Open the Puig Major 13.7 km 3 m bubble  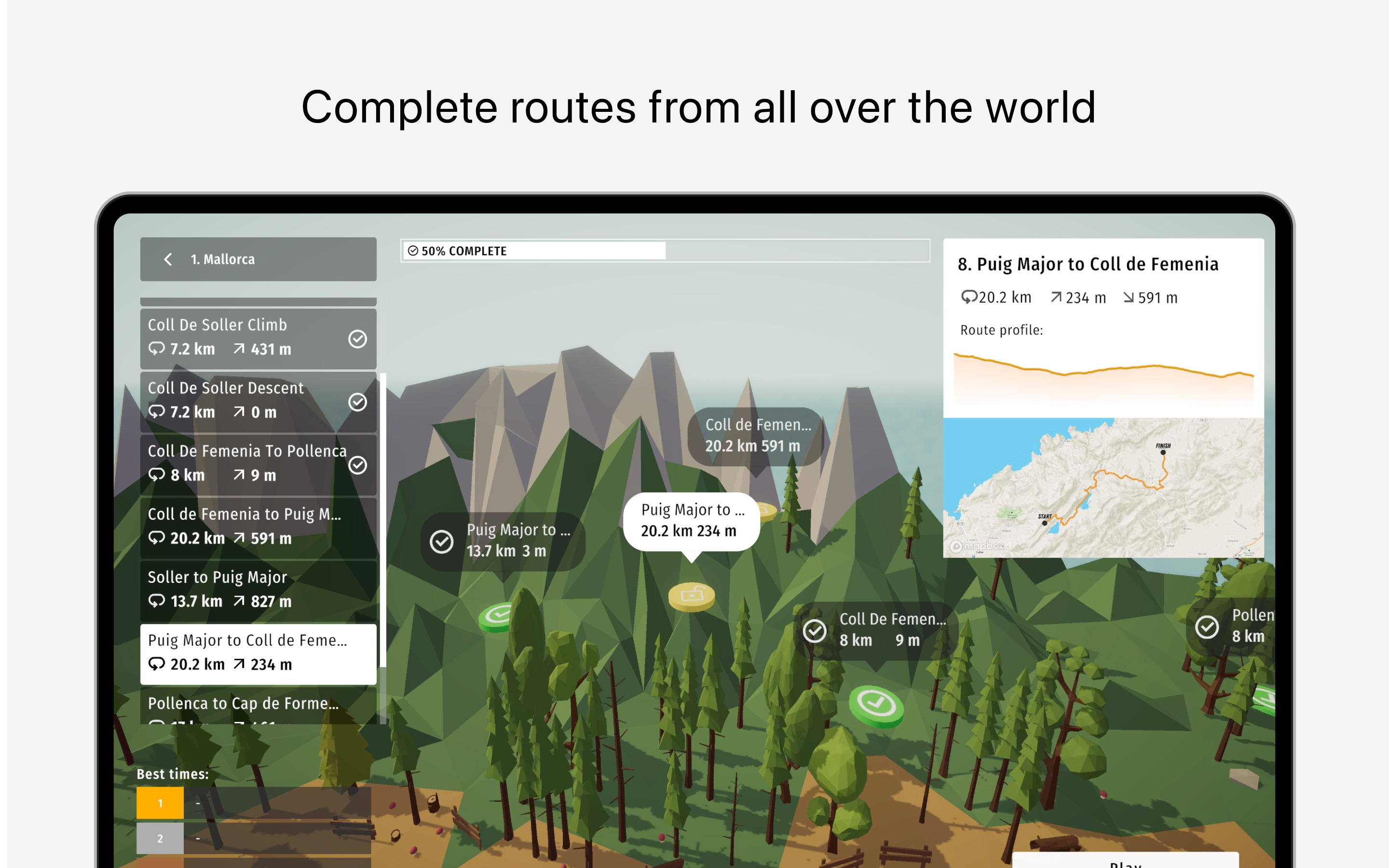(x=504, y=542)
